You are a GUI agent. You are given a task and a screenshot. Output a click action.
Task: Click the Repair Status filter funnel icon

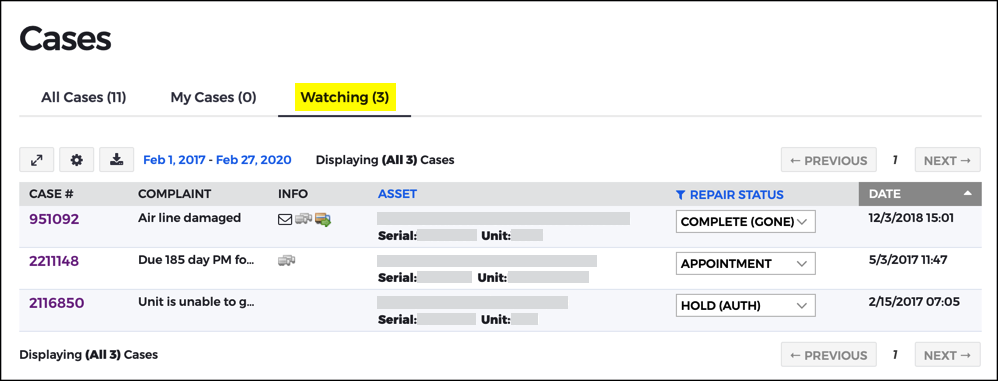pyautogui.click(x=681, y=195)
